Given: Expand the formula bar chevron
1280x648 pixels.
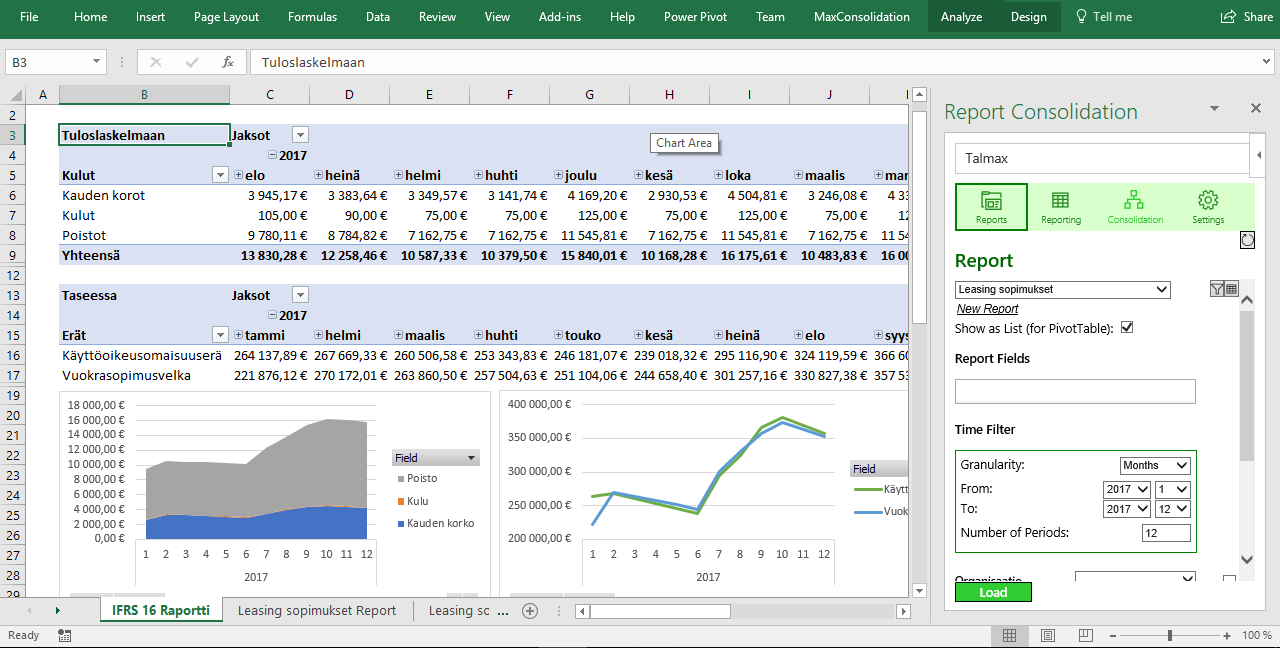Looking at the screenshot, I should (1267, 62).
